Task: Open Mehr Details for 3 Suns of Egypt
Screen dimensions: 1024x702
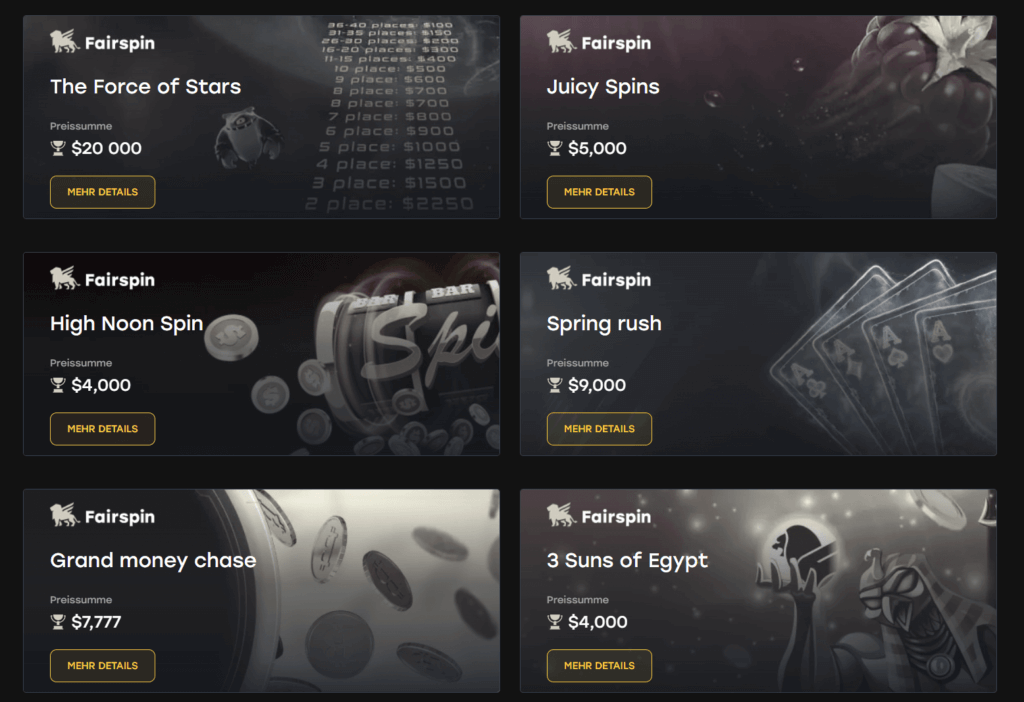Action: [x=599, y=665]
